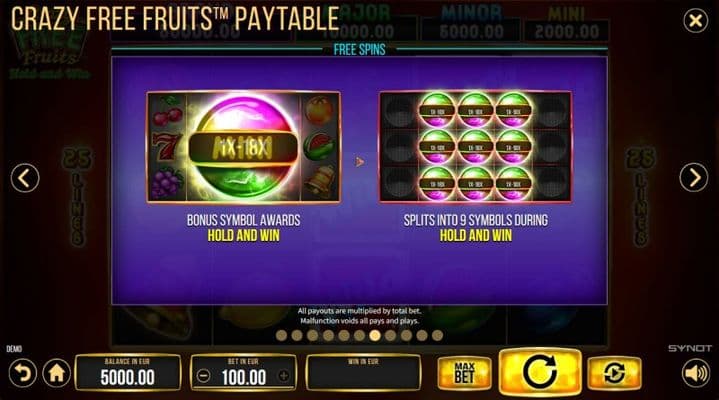The width and height of the screenshot is (719, 400).
Task: Click the bonus symbol 1X-10X orb image
Action: tap(243, 147)
